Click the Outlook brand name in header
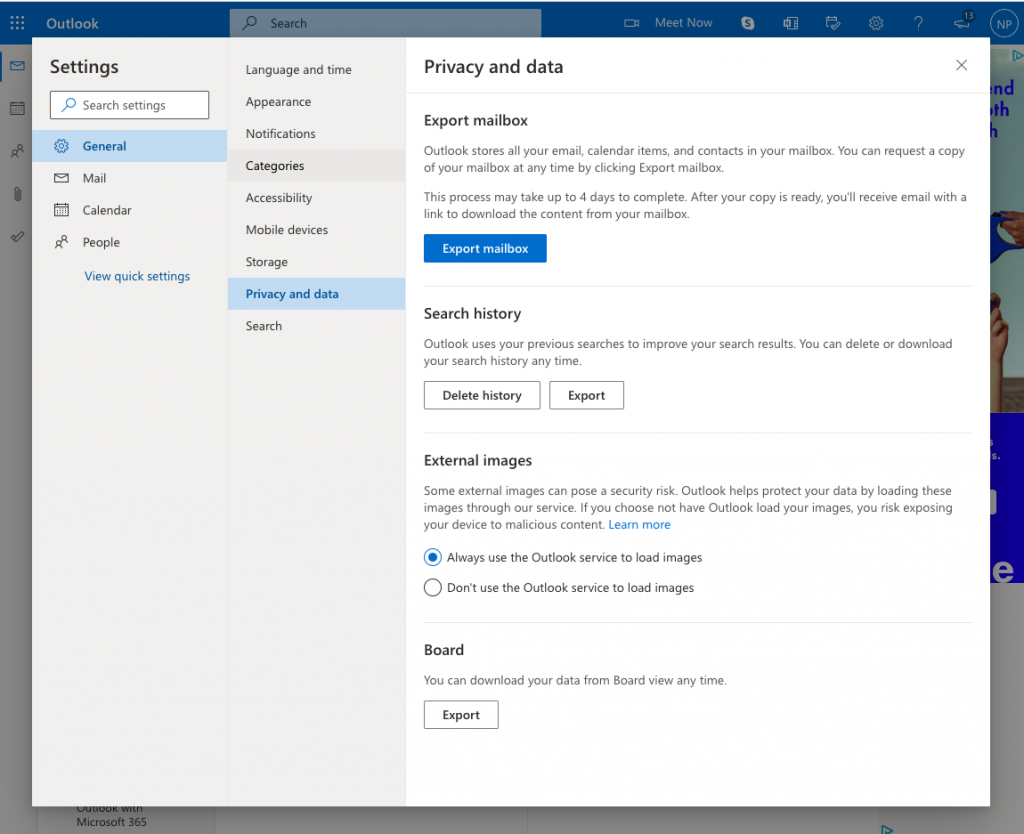The width and height of the screenshot is (1024, 834). [72, 24]
